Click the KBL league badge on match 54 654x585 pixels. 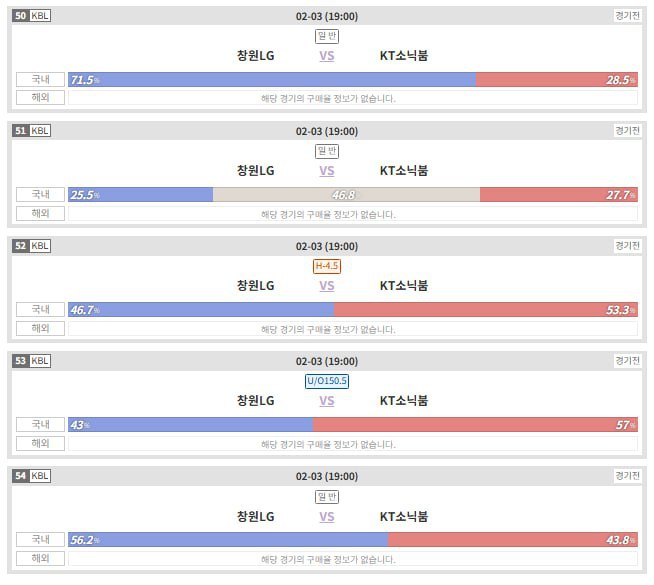(40, 476)
